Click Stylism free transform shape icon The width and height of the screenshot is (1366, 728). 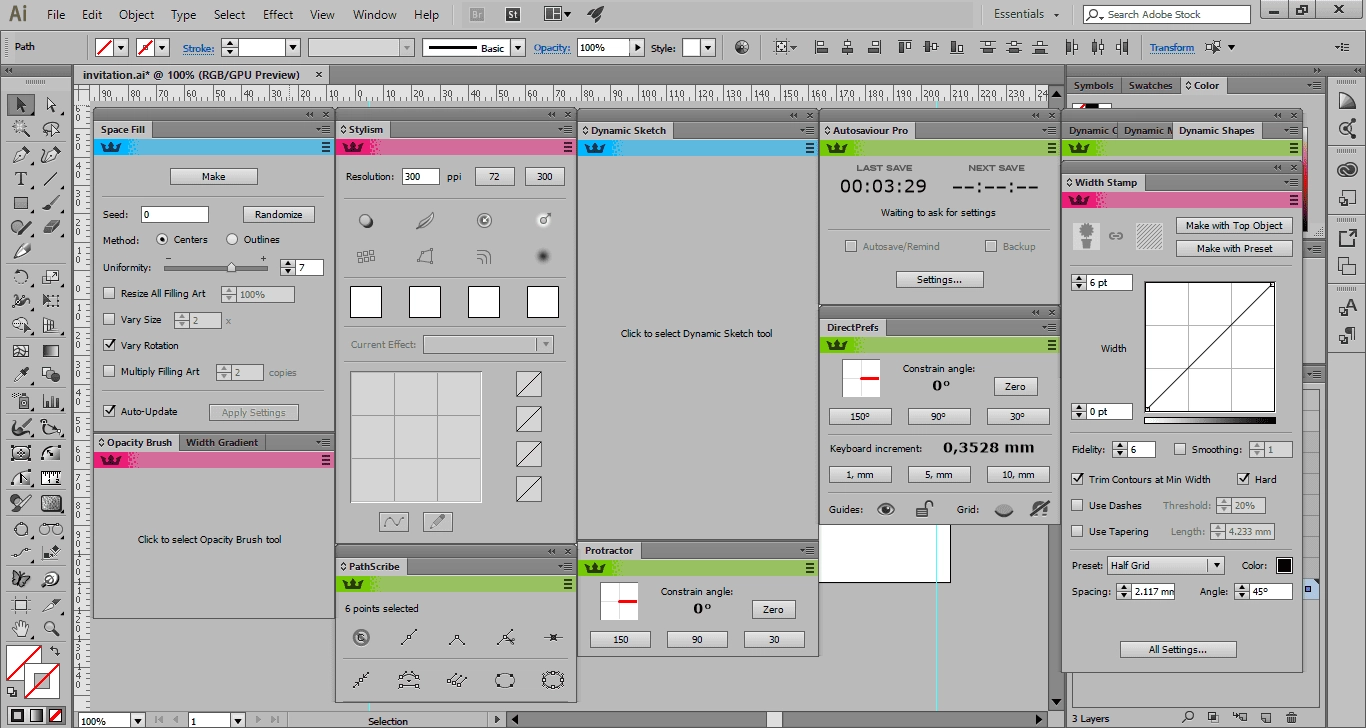[425, 257]
